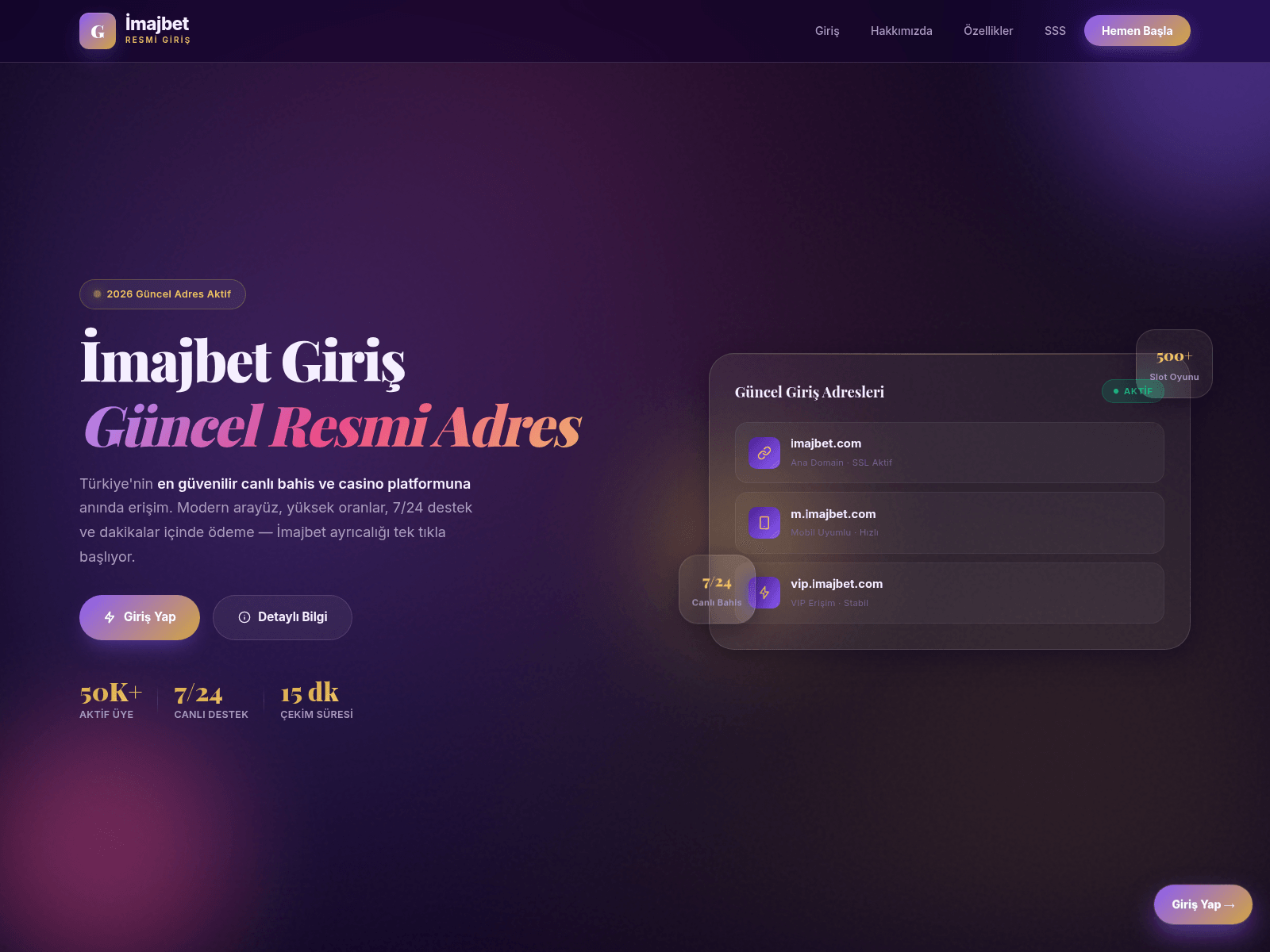Click the 7/24 Canlı Bahis floating card
1270x952 pixels.
tap(717, 589)
